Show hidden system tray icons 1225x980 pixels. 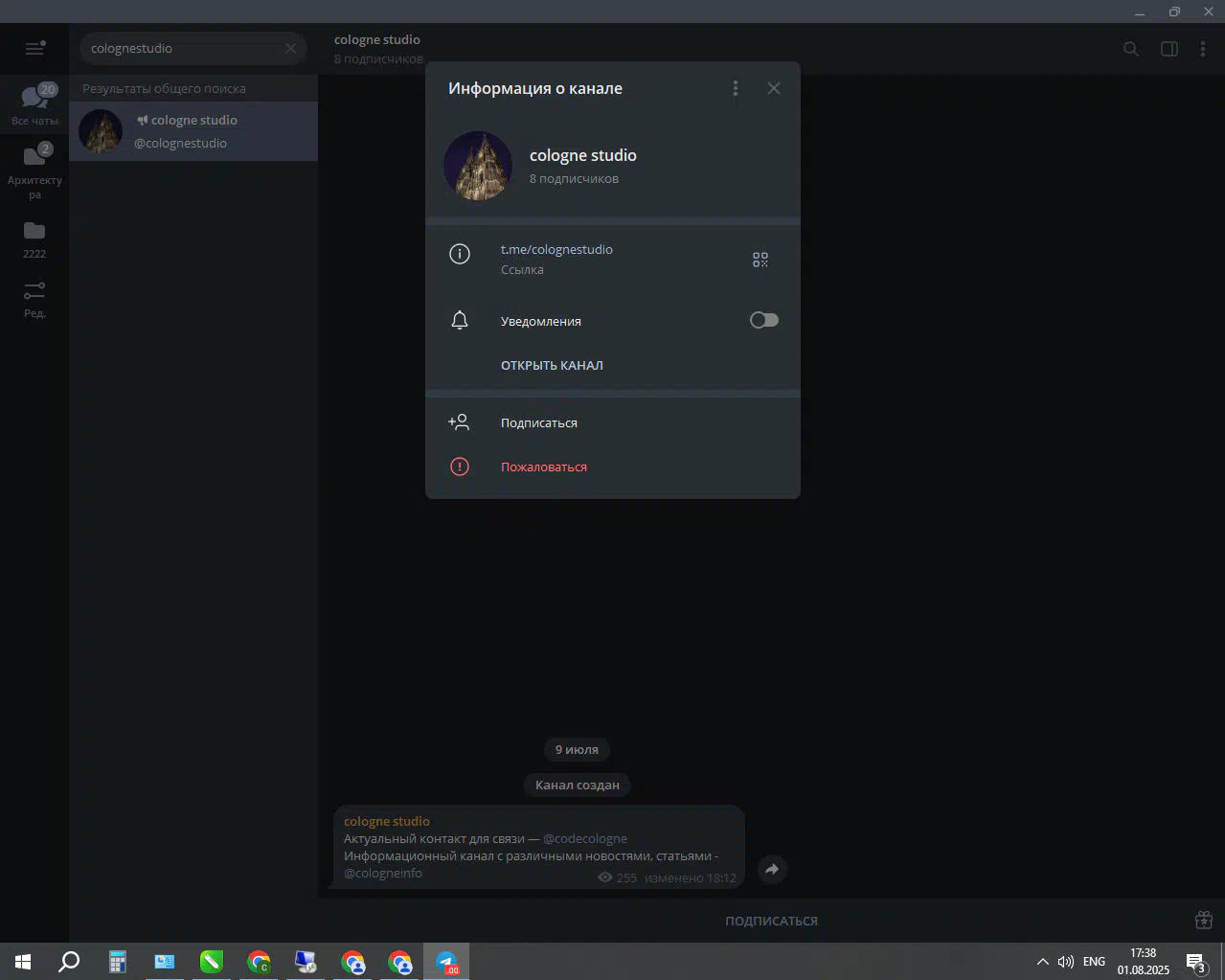click(1043, 962)
